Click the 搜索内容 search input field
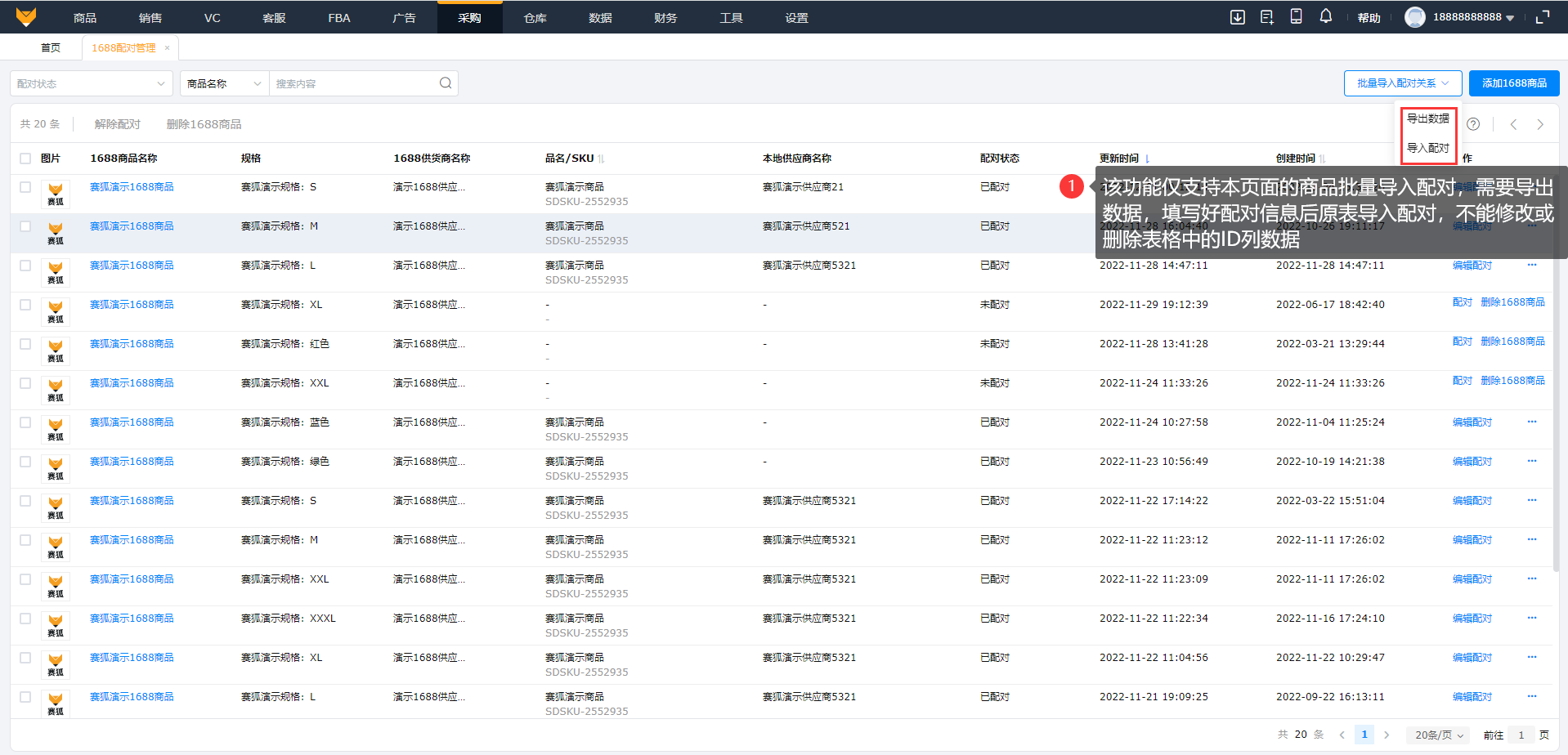 coord(353,83)
